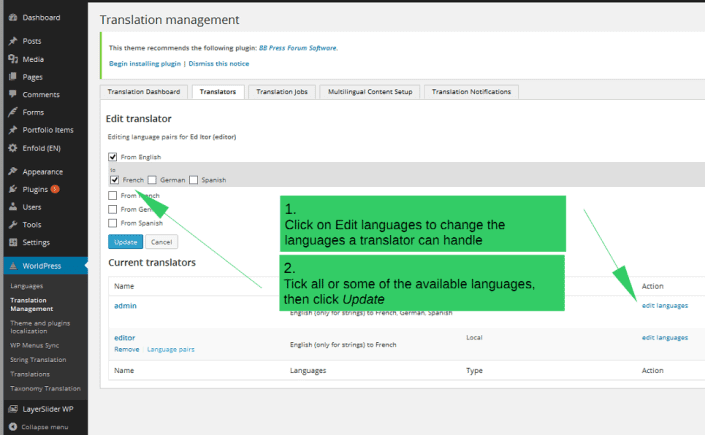705x435 pixels.
Task: Click the Portfolio Items pin icon
Action: click(x=13, y=130)
